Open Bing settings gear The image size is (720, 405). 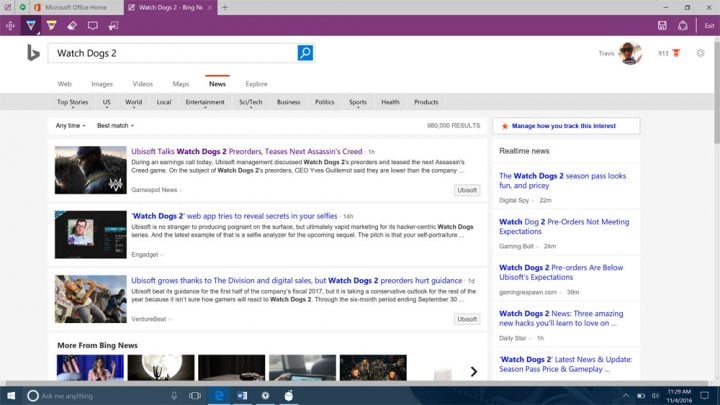[700, 53]
